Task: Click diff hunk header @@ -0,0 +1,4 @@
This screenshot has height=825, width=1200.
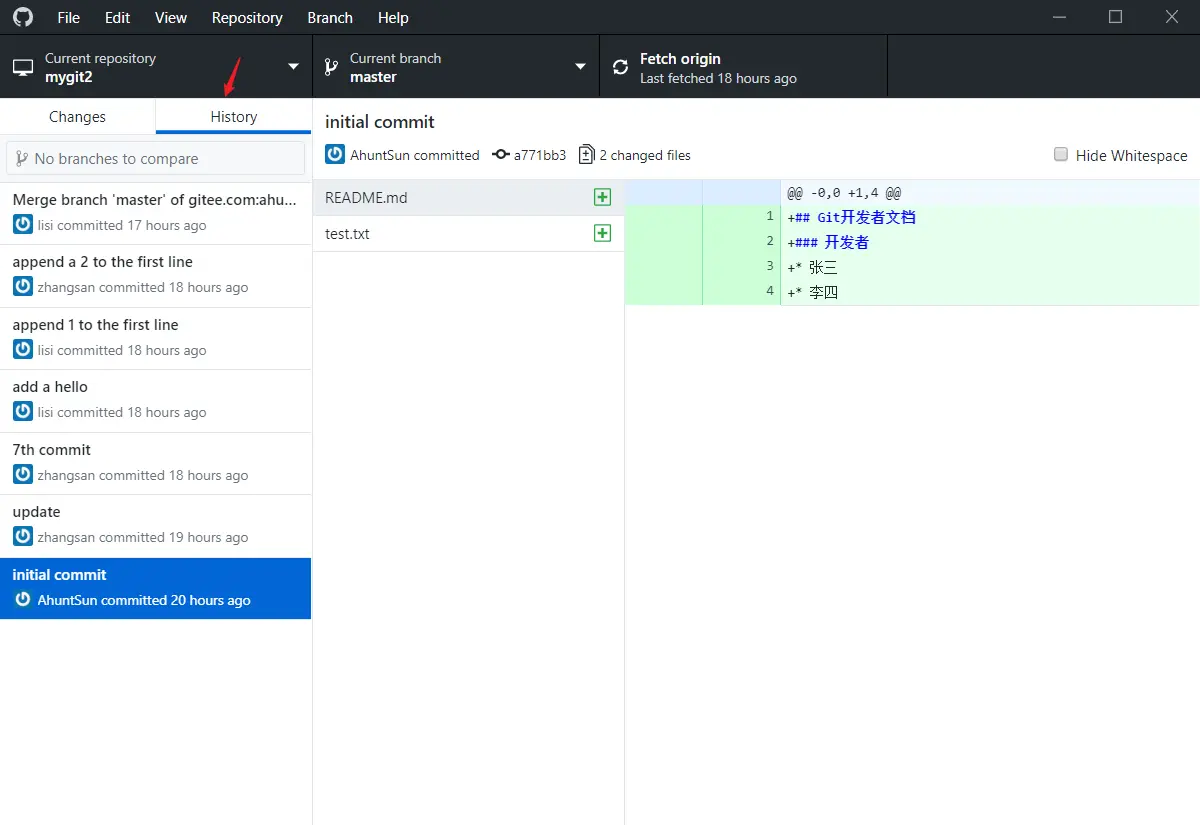Action: coord(844,193)
